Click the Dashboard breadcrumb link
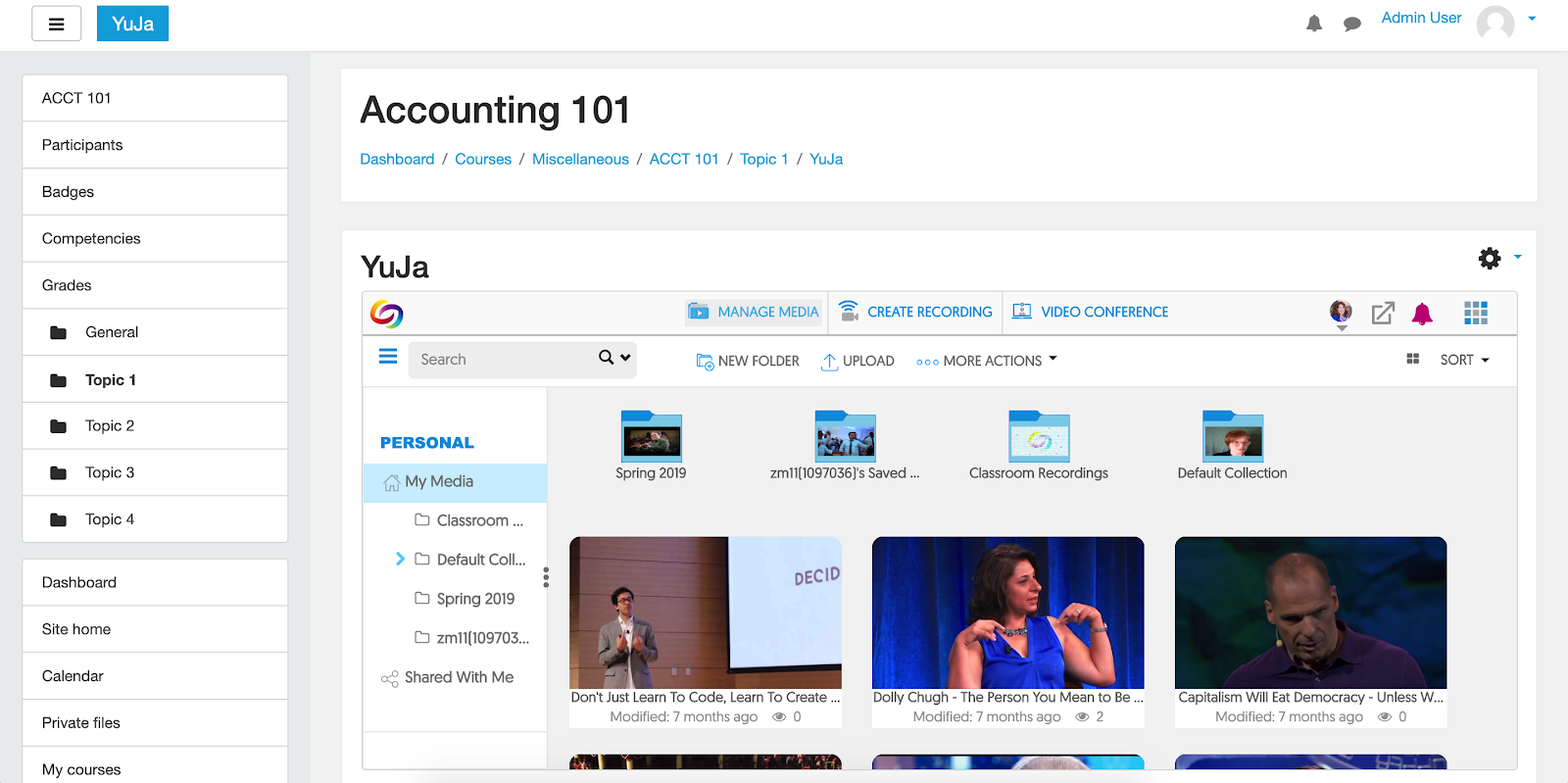The height and width of the screenshot is (783, 1568). click(x=397, y=159)
